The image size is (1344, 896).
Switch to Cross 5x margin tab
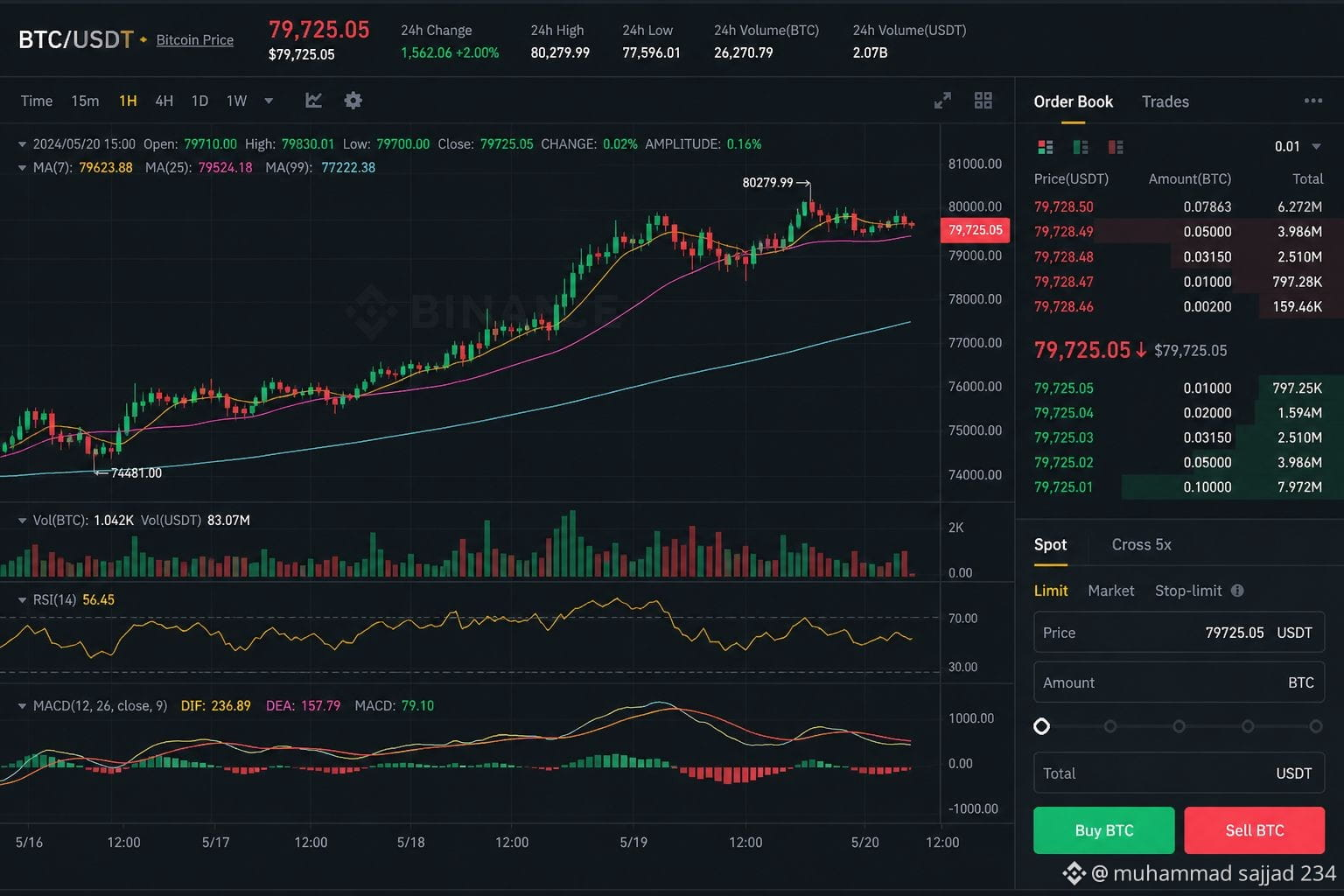tap(1141, 544)
